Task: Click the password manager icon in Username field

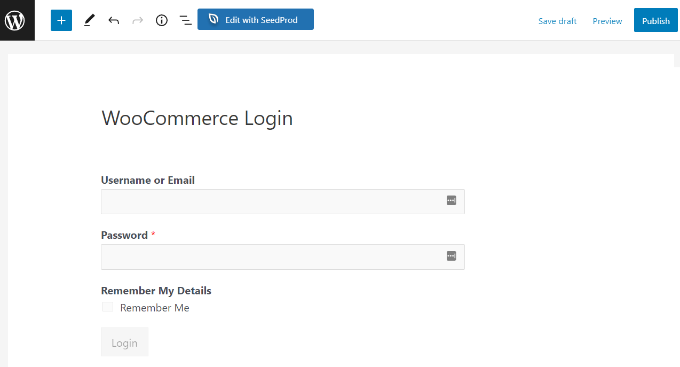Action: tap(451, 200)
